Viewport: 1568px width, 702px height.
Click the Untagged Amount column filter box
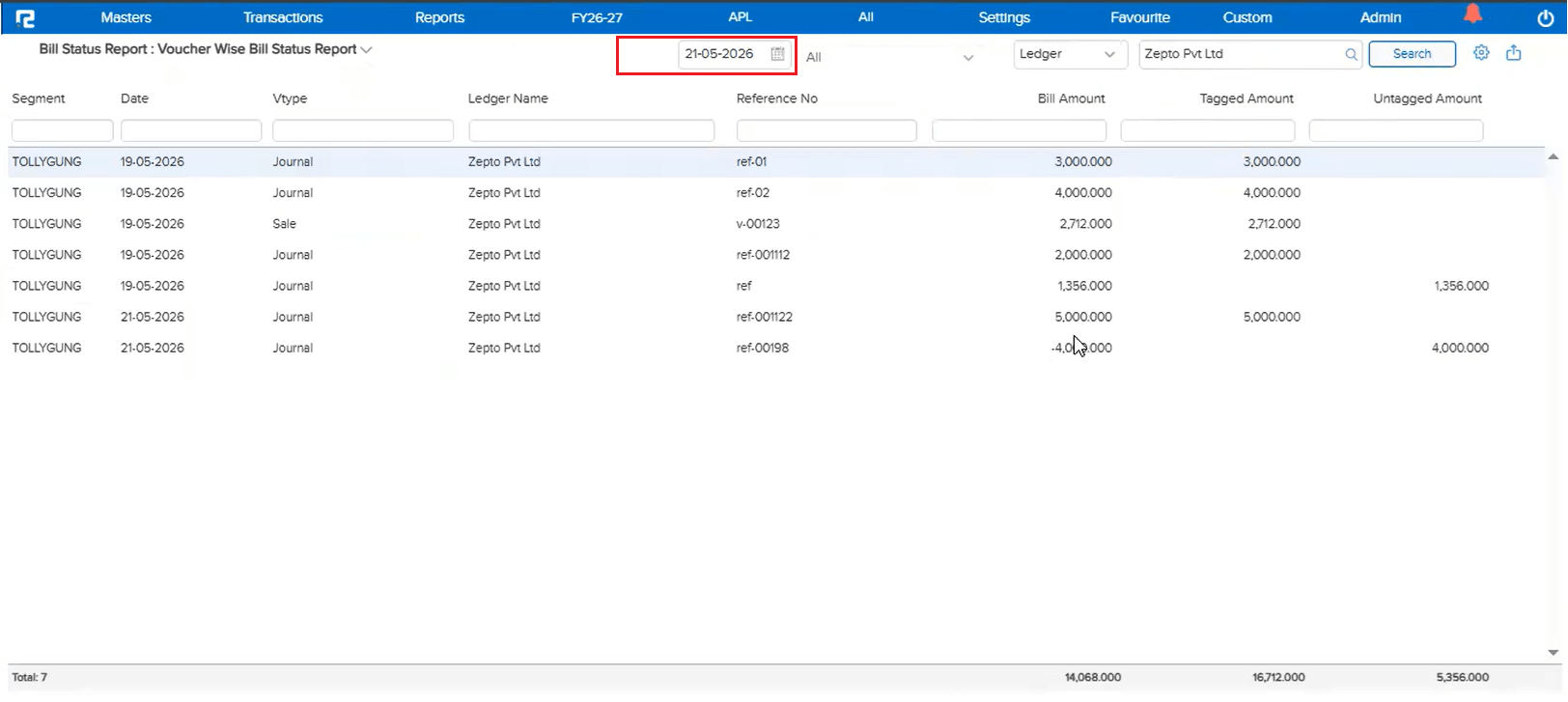1396,130
